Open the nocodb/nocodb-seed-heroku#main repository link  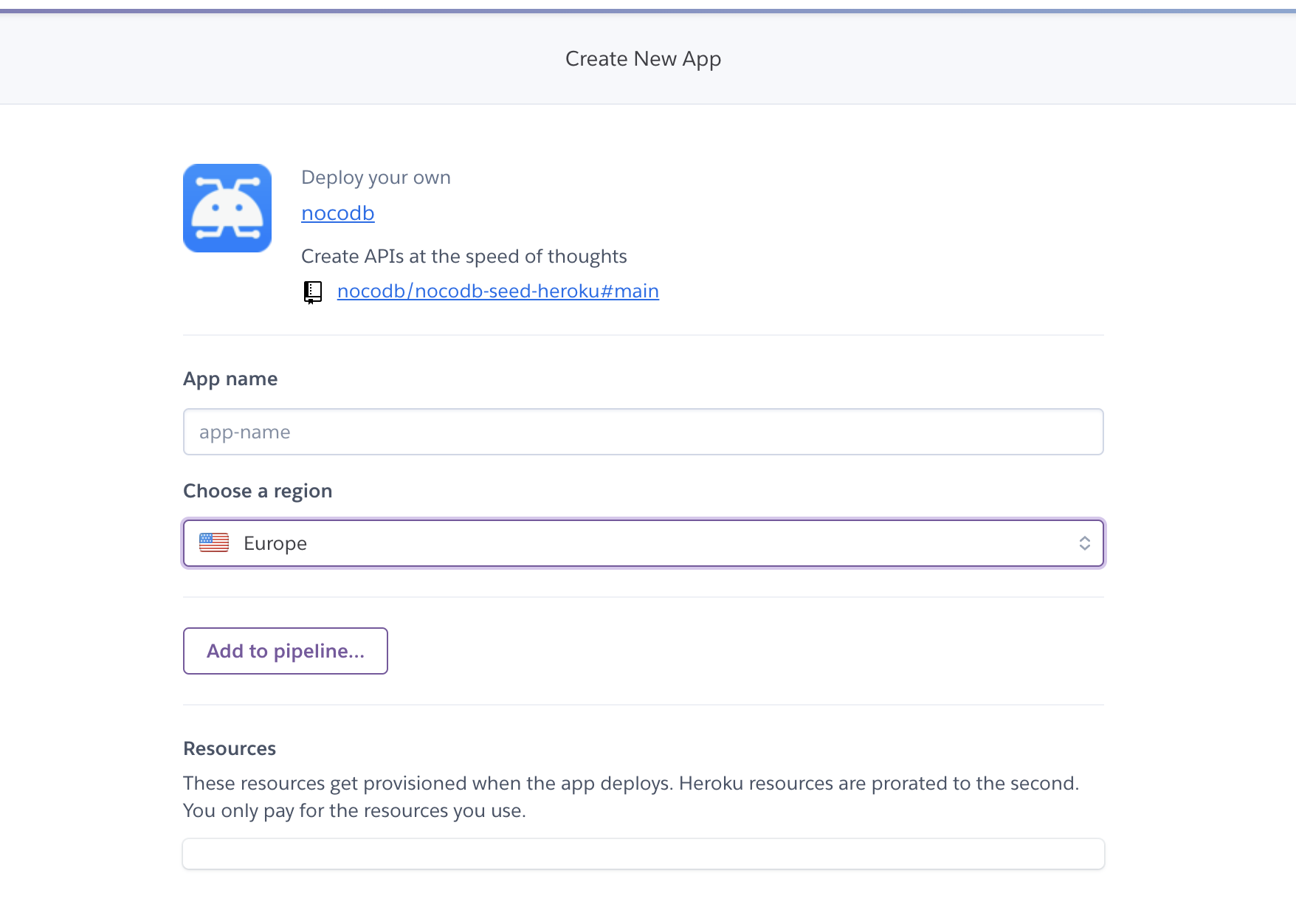(x=498, y=291)
